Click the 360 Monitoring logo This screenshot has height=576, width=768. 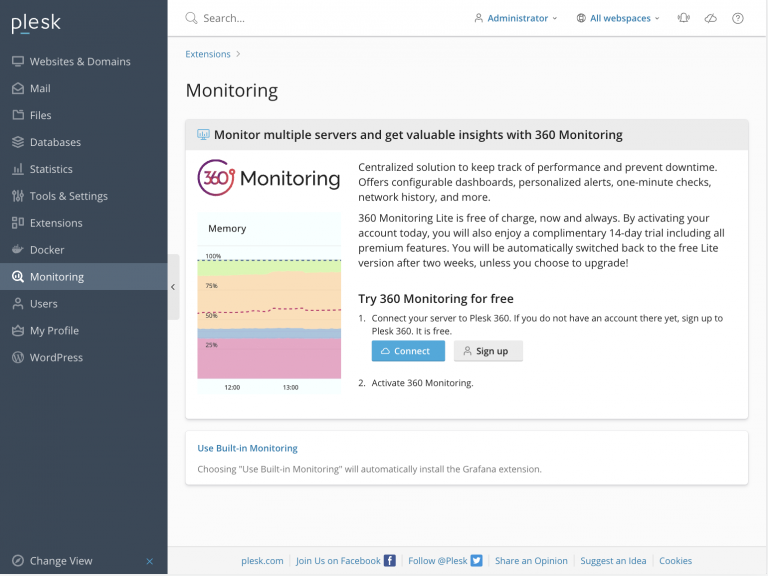pos(268,178)
